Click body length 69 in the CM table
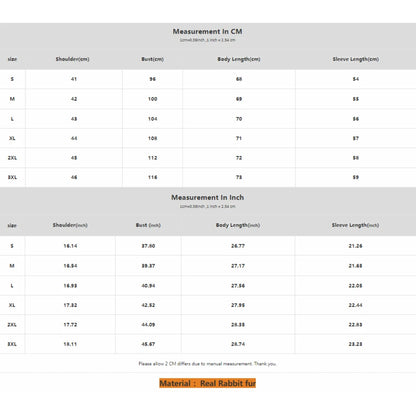This screenshot has width=416, height=416. coord(239,99)
